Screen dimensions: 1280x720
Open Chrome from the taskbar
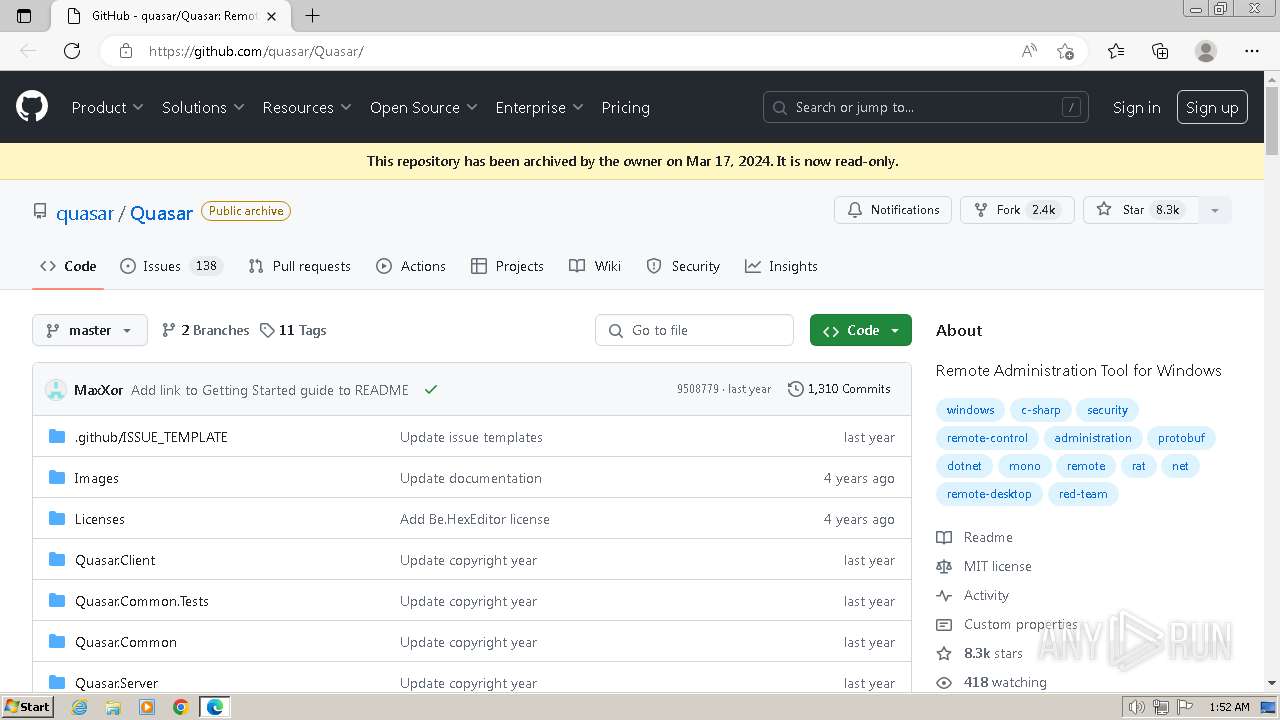pos(181,707)
